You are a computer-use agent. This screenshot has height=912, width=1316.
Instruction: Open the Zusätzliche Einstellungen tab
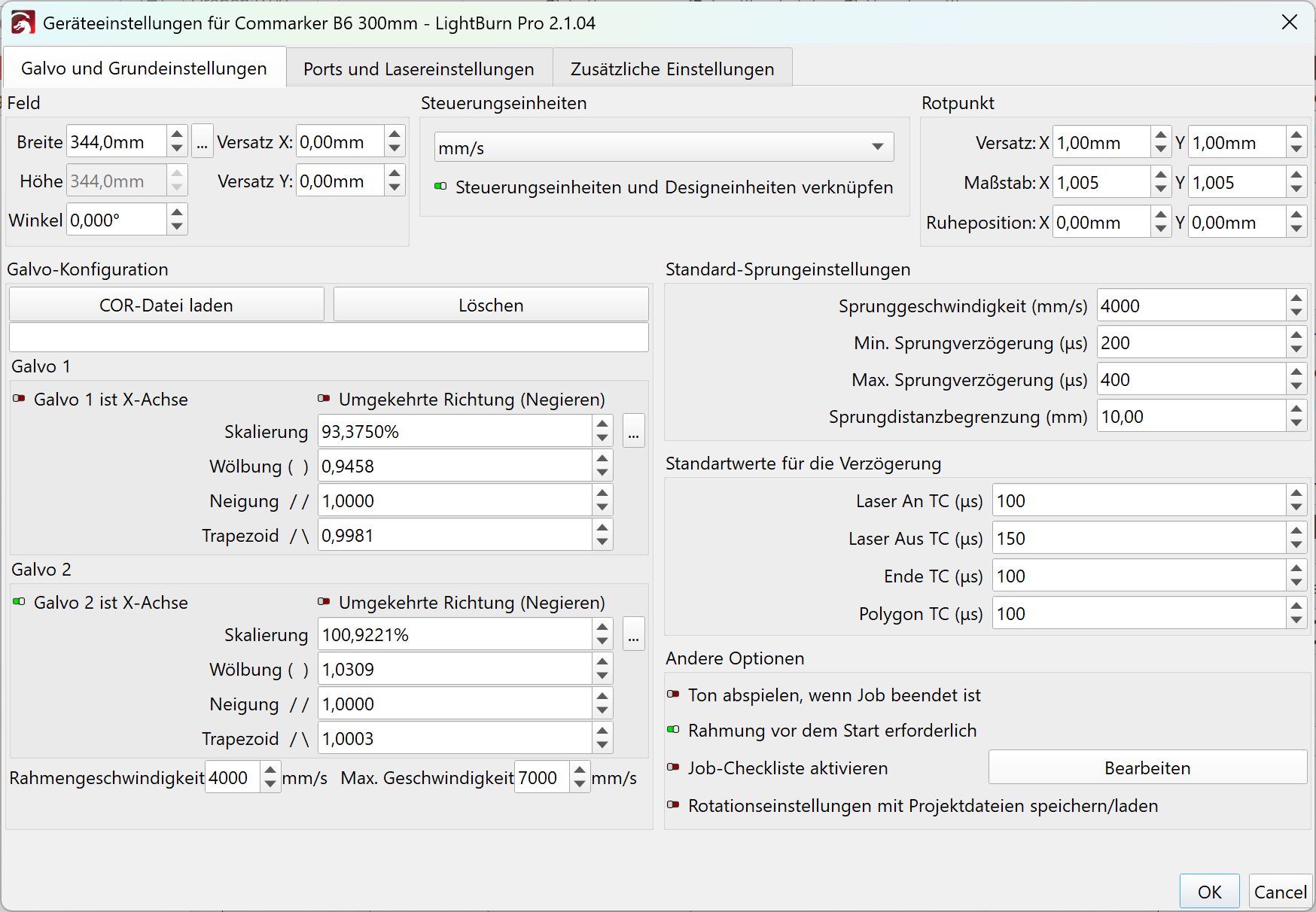[672, 68]
